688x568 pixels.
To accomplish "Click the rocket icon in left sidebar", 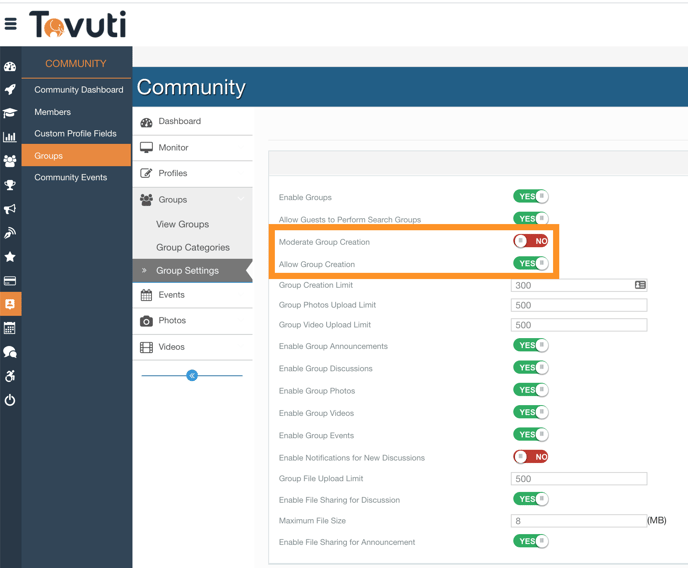I will 10,90.
